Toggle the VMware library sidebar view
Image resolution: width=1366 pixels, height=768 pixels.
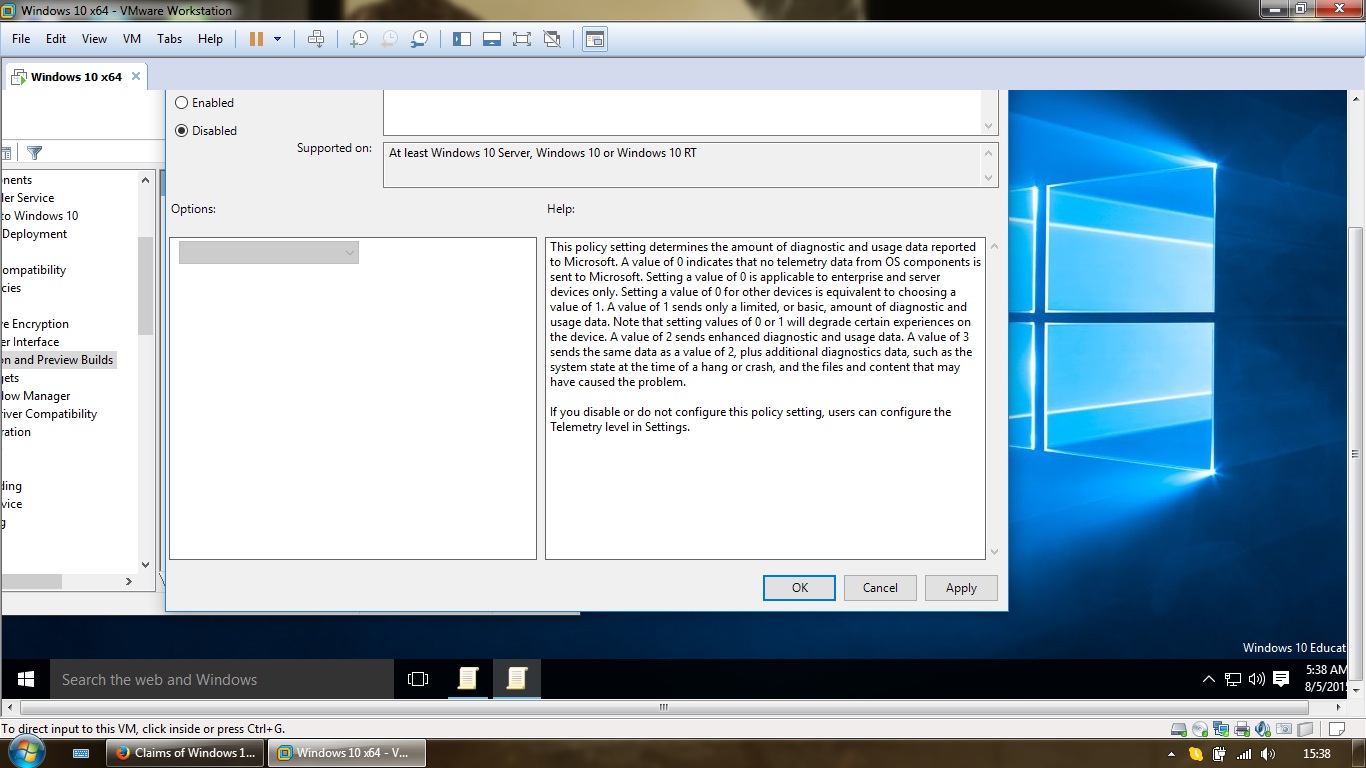click(462, 39)
